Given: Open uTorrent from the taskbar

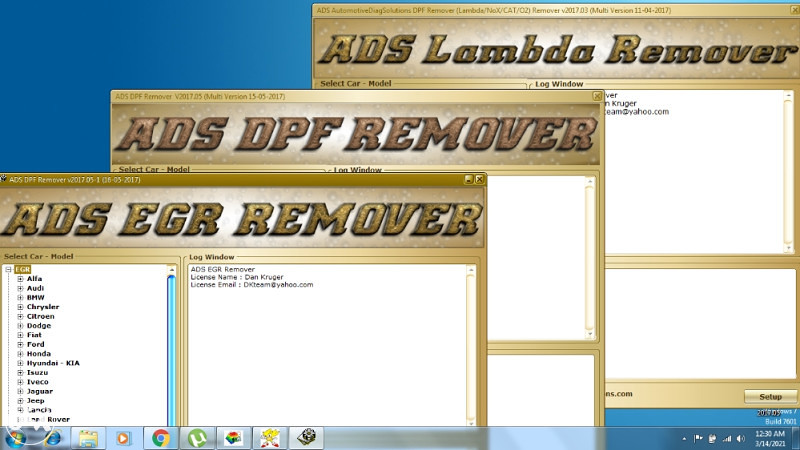Looking at the screenshot, I should pyautogui.click(x=197, y=438).
